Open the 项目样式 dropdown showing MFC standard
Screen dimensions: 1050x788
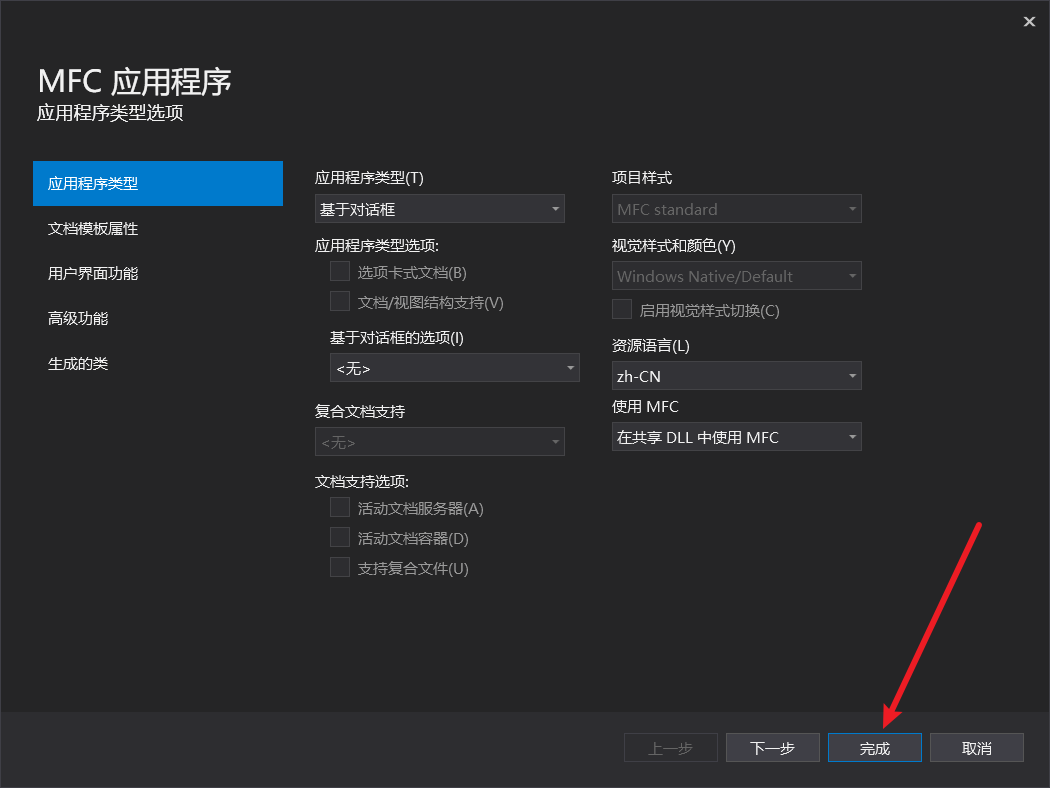[x=736, y=208]
